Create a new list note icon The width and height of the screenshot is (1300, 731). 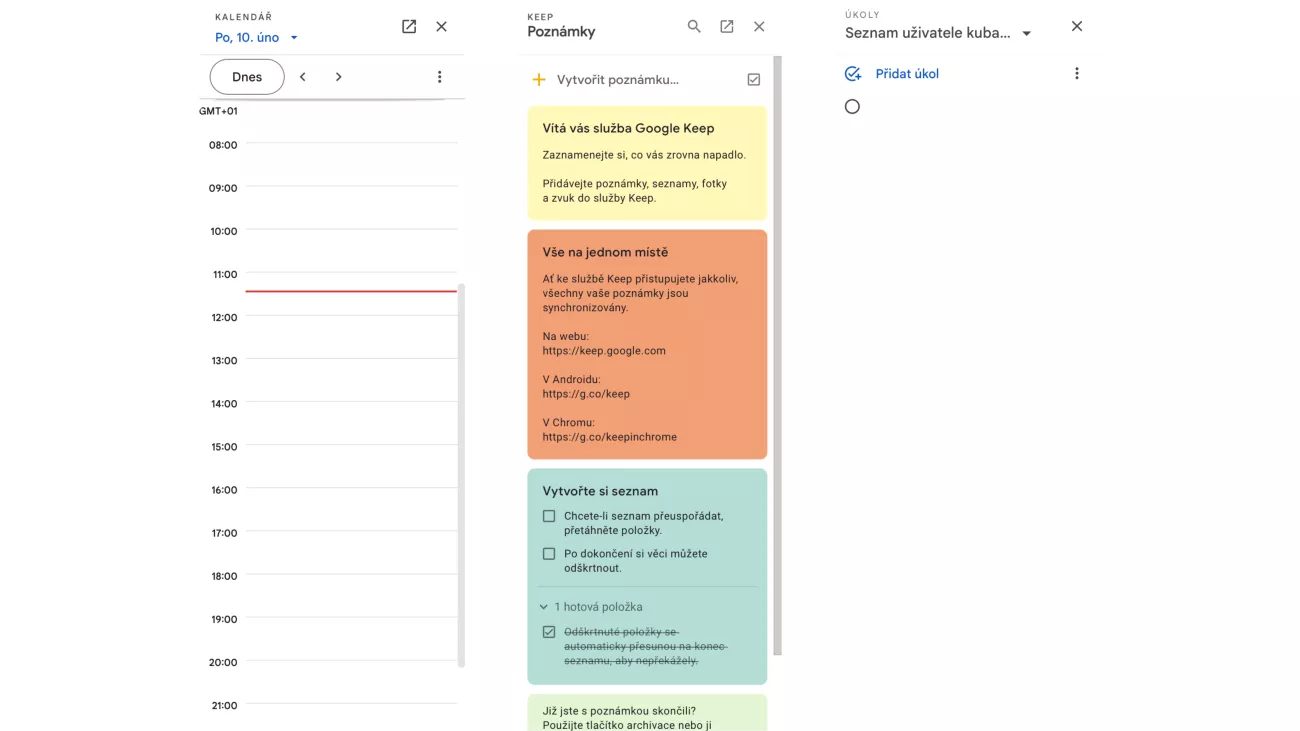point(754,80)
